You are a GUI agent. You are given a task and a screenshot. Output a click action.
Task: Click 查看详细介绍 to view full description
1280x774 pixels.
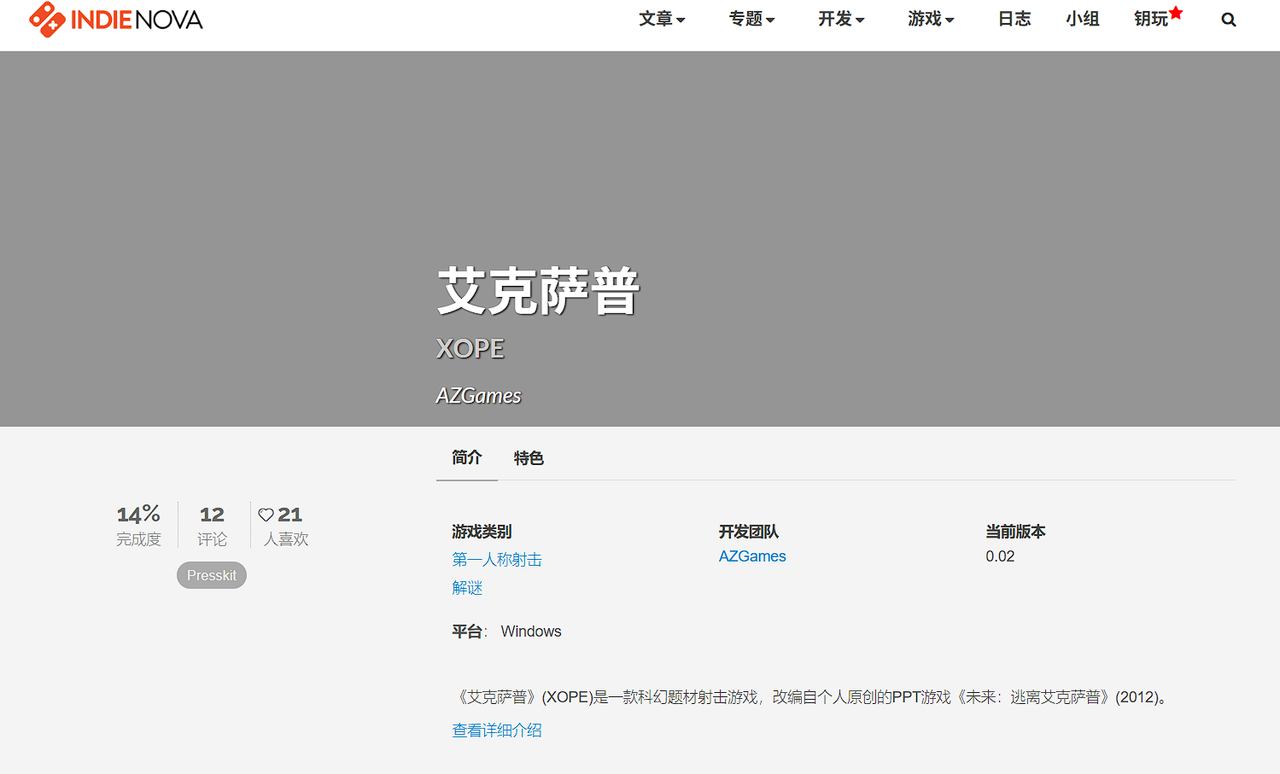tap(497, 730)
